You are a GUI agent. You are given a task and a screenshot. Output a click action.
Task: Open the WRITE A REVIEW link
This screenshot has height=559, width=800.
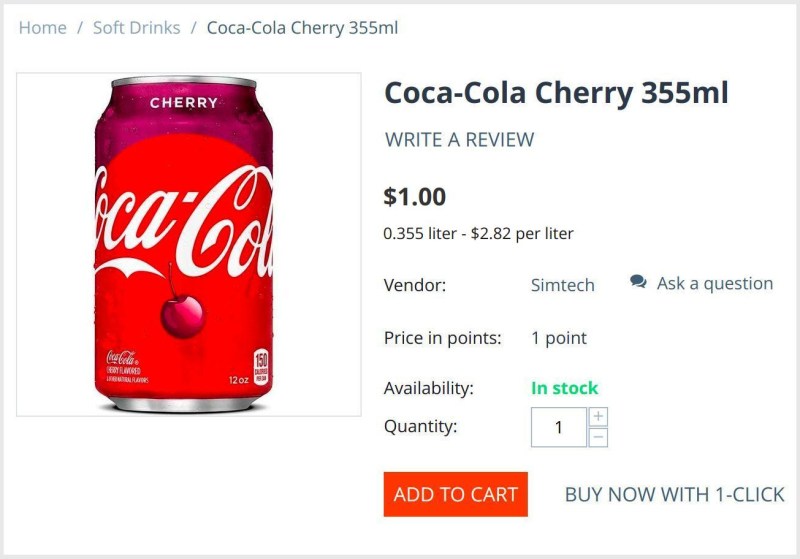pos(459,140)
